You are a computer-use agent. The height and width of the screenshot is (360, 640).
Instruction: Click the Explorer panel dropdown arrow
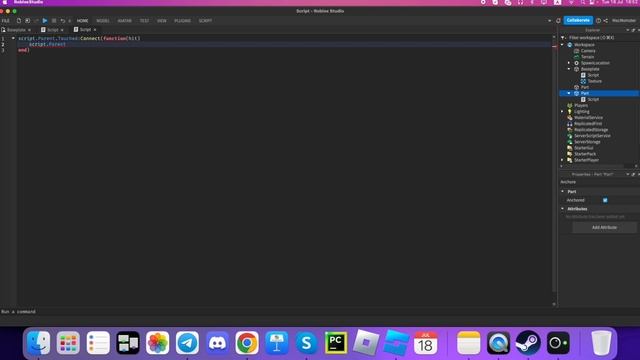(x=628, y=30)
